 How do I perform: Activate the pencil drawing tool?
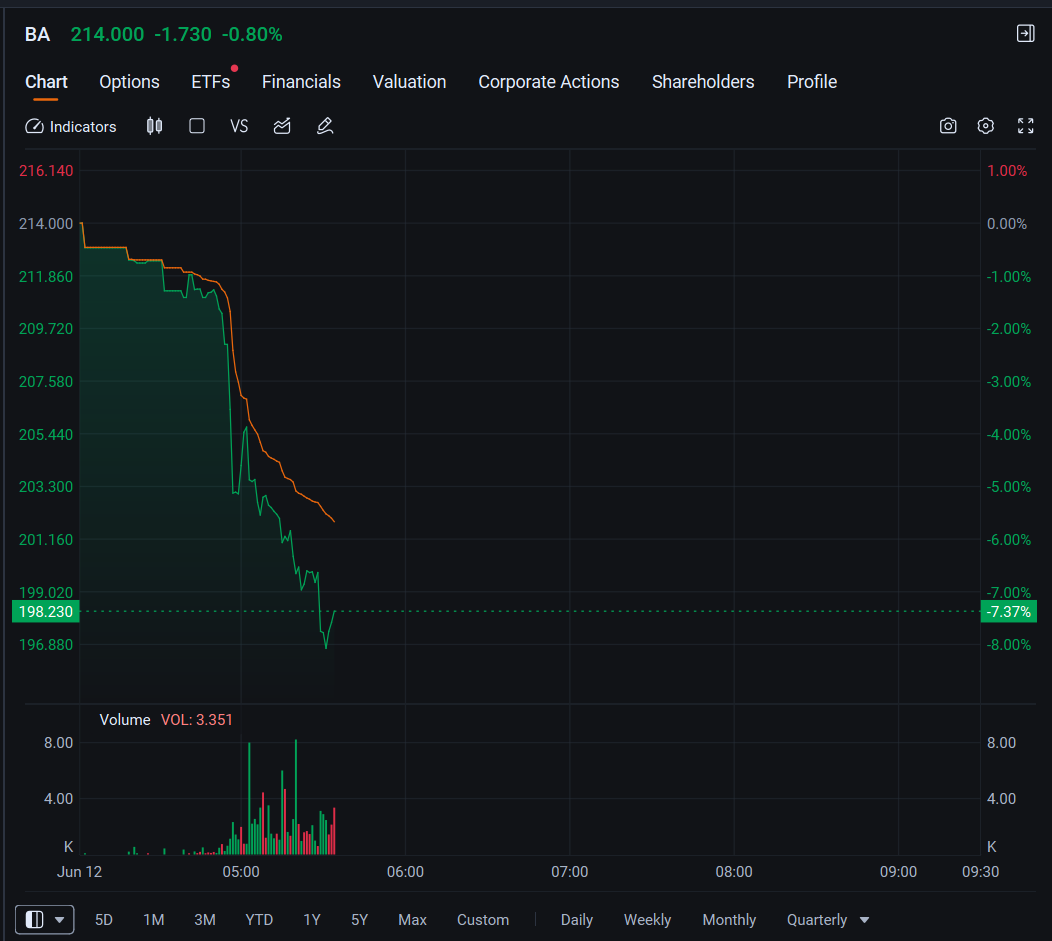point(325,126)
